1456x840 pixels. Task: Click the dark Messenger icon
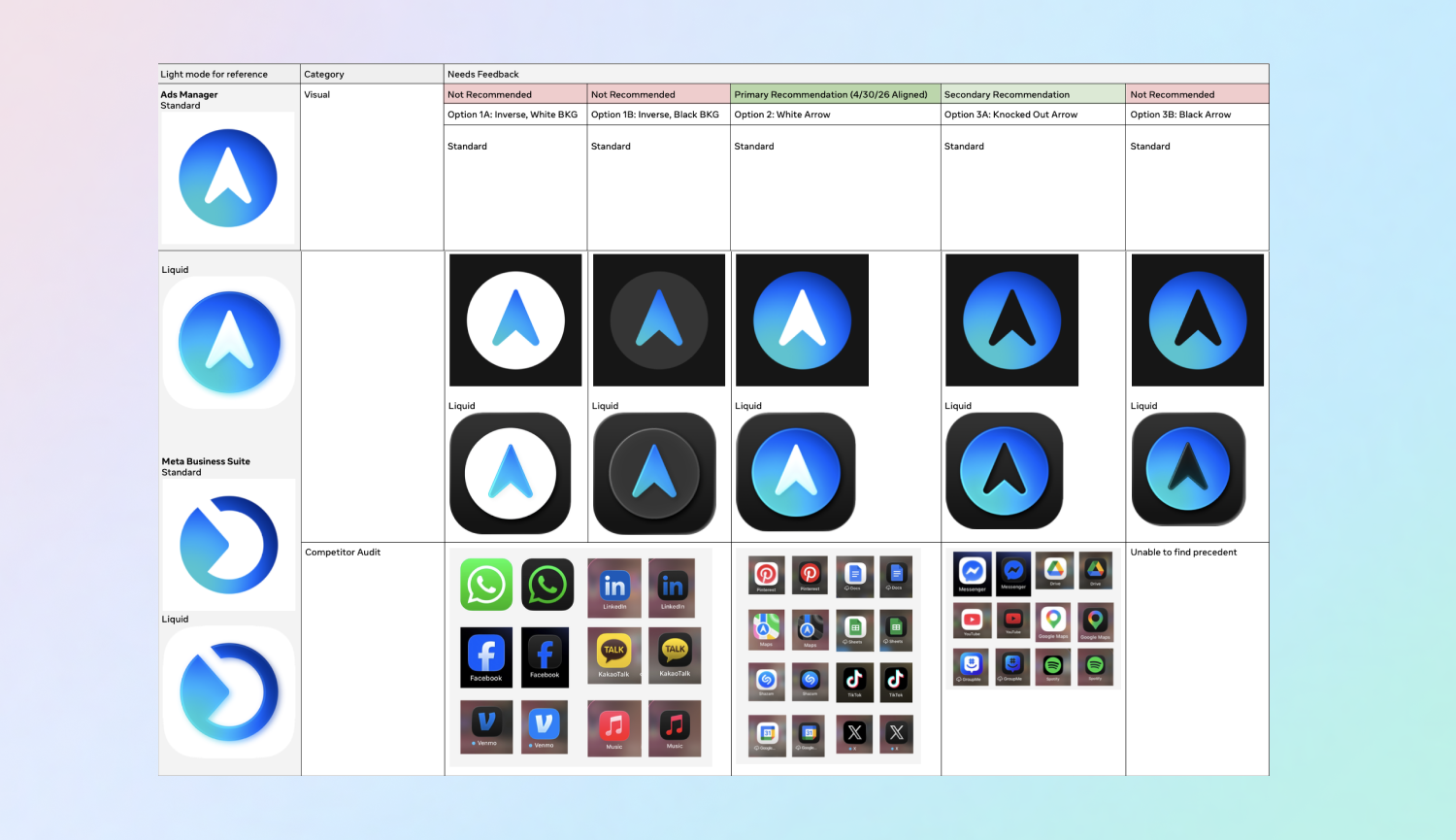click(1013, 572)
